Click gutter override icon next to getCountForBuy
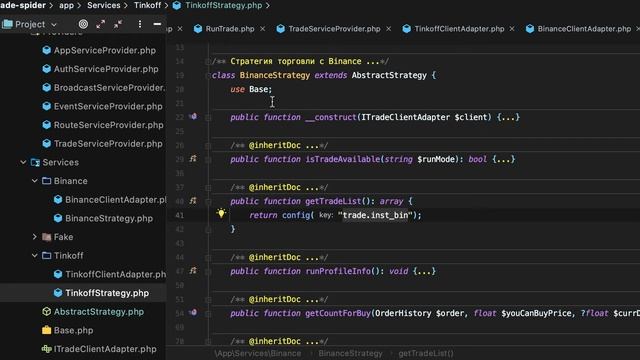Screen dimensions: 640x360 coord(193,313)
